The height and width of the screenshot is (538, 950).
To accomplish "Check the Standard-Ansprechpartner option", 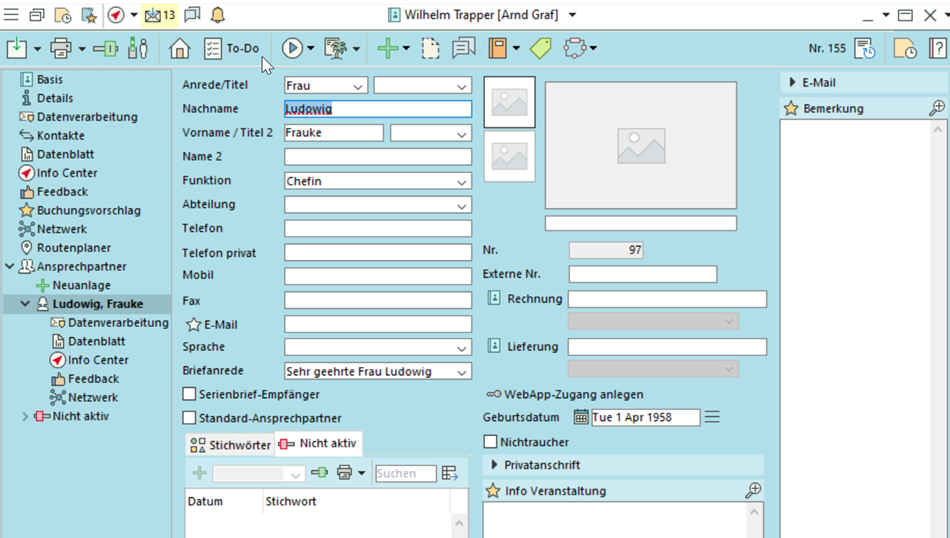I will pos(189,417).
